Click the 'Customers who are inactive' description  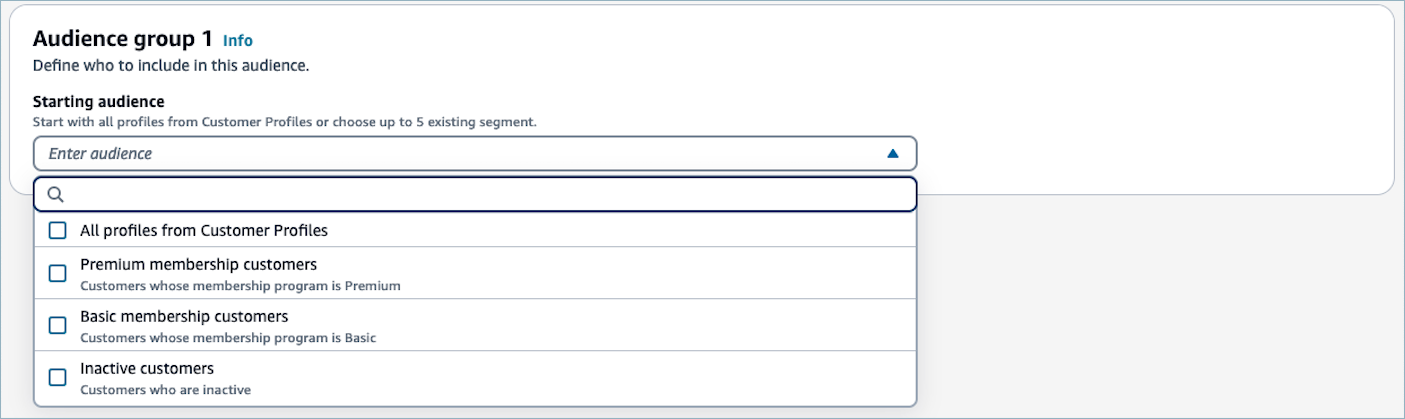pyautogui.click(x=165, y=390)
